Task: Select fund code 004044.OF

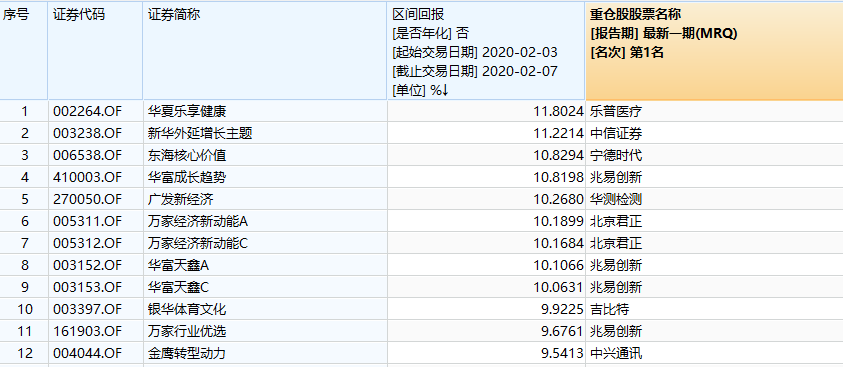Action: point(88,353)
